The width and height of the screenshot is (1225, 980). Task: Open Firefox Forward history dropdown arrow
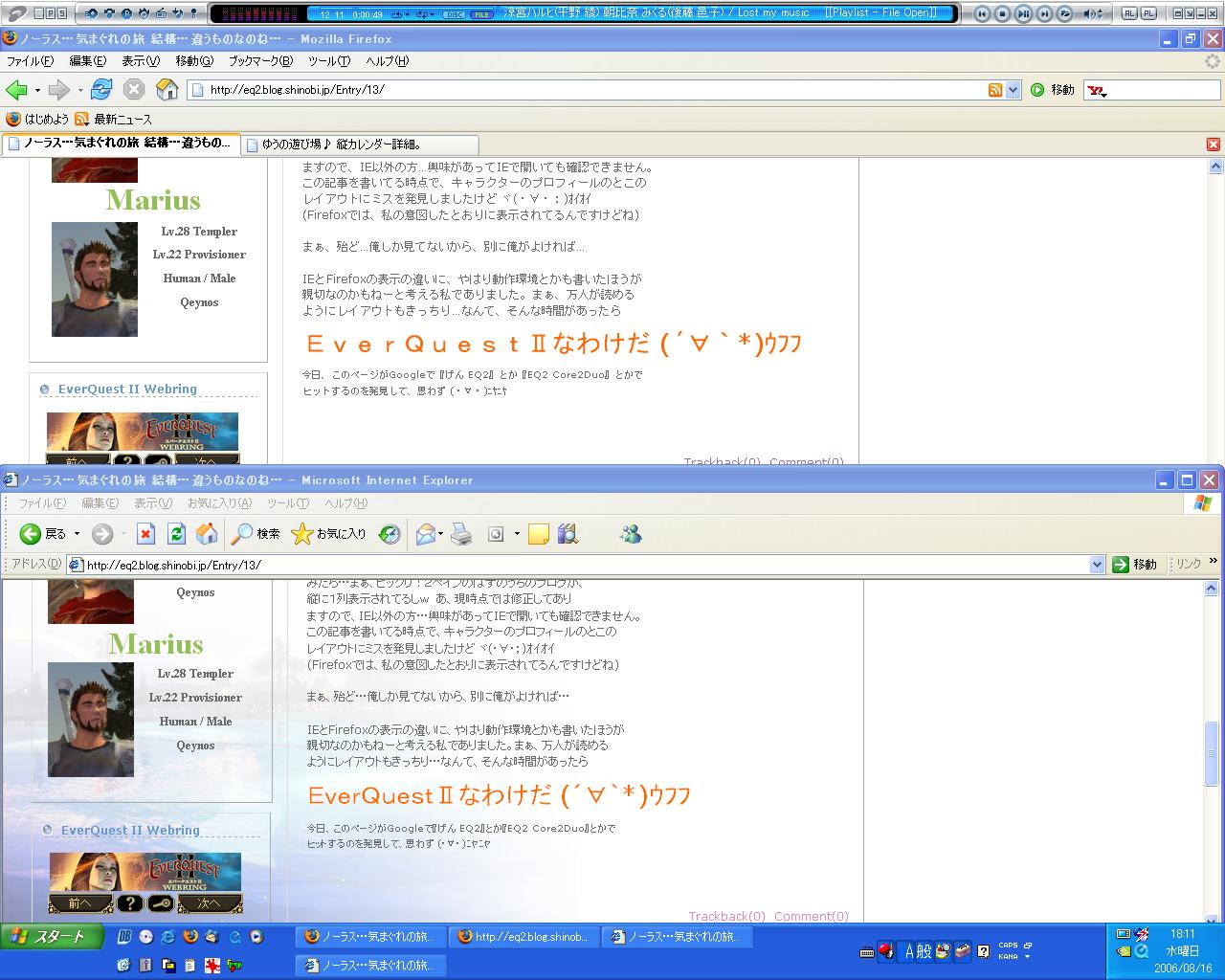(80, 90)
